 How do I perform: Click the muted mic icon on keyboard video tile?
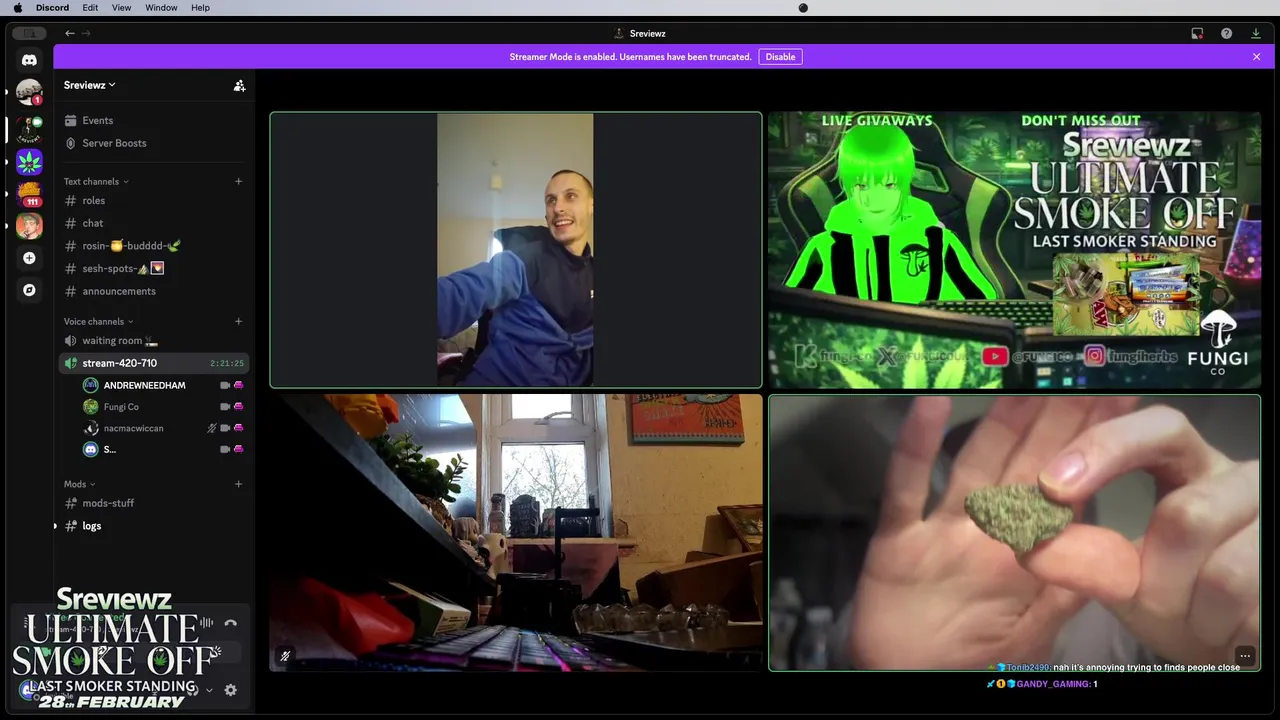[285, 656]
